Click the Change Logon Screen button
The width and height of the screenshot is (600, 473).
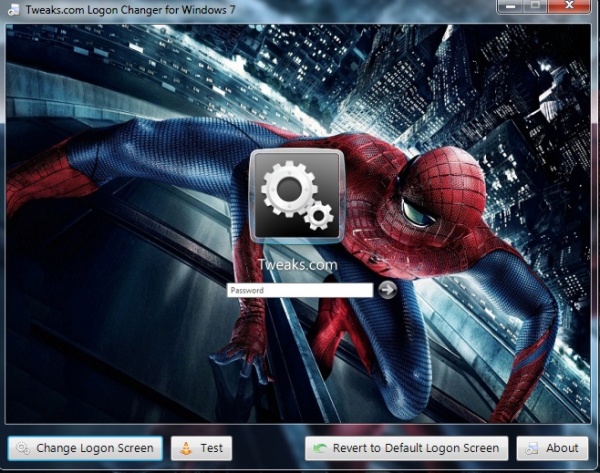click(85, 448)
